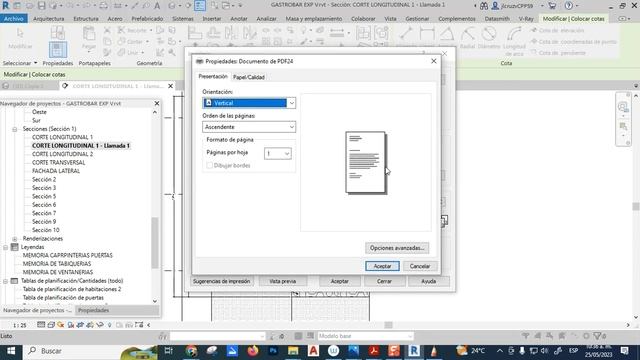
Task: Open the Help question mark icon
Action: coord(569,6)
